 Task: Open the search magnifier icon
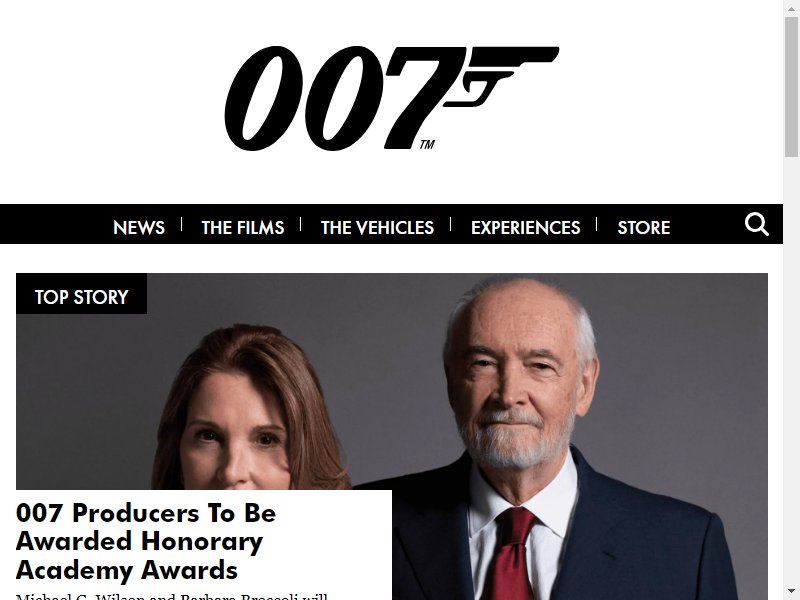point(756,224)
